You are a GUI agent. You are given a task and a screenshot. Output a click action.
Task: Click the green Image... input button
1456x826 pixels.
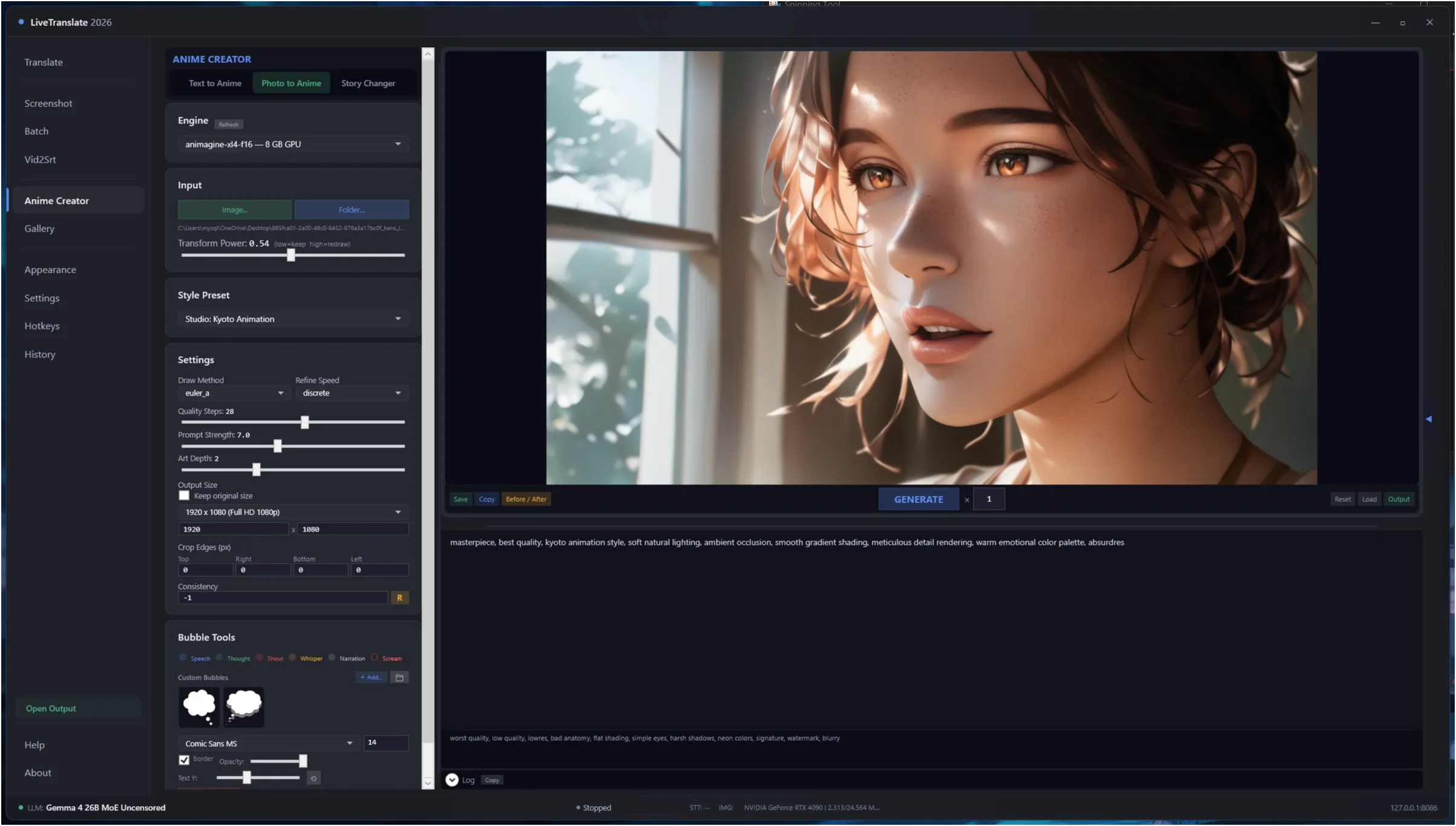tap(235, 210)
